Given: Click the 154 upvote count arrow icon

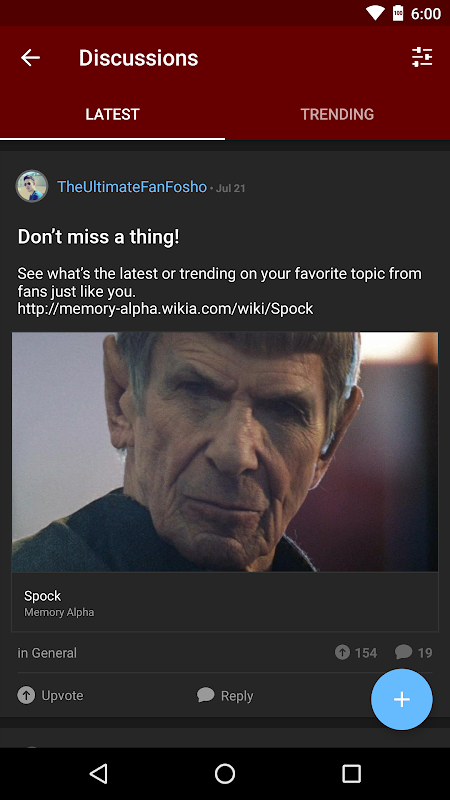Looking at the screenshot, I should (342, 652).
